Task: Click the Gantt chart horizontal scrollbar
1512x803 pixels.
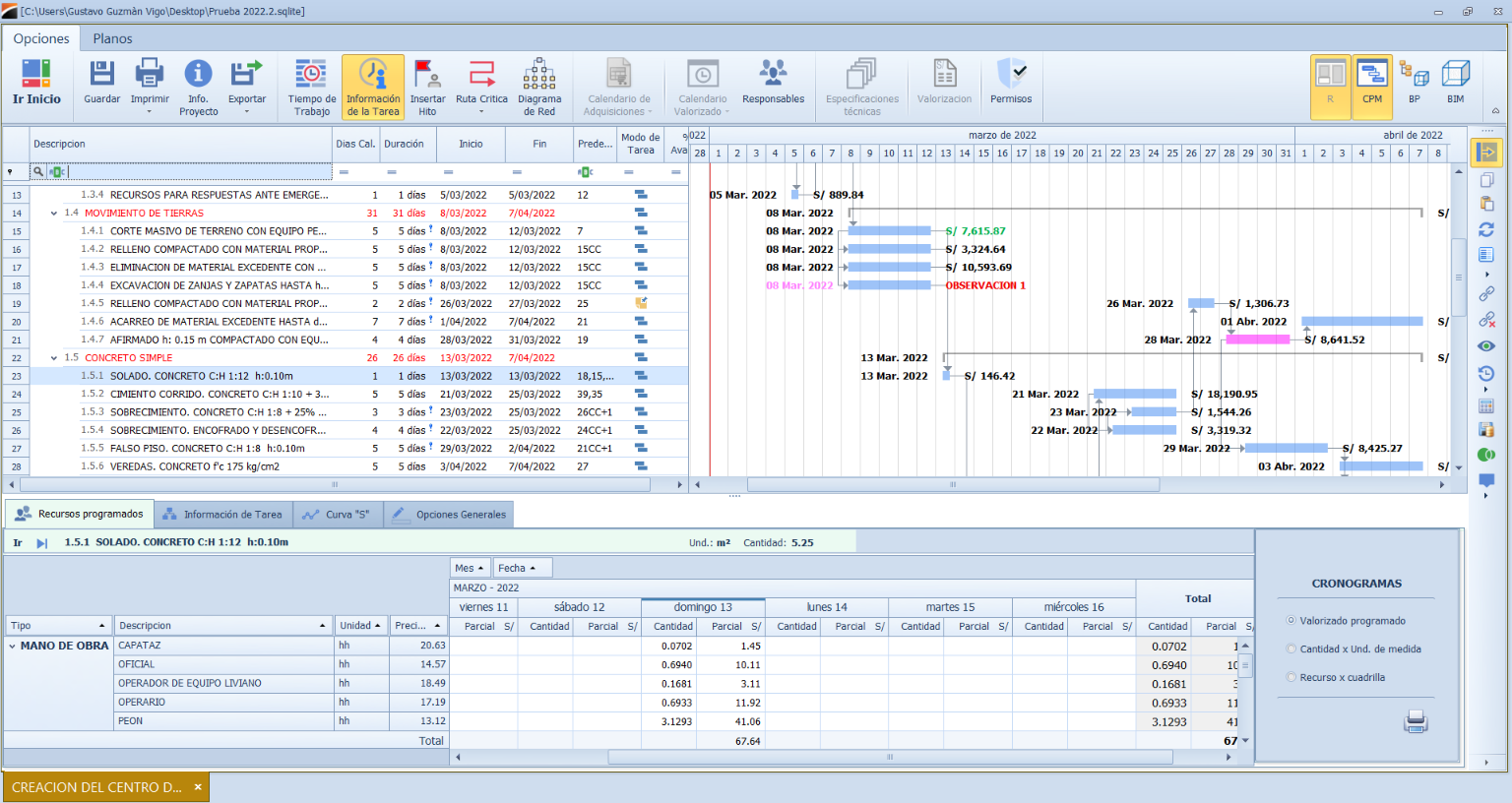Action: tap(952, 484)
